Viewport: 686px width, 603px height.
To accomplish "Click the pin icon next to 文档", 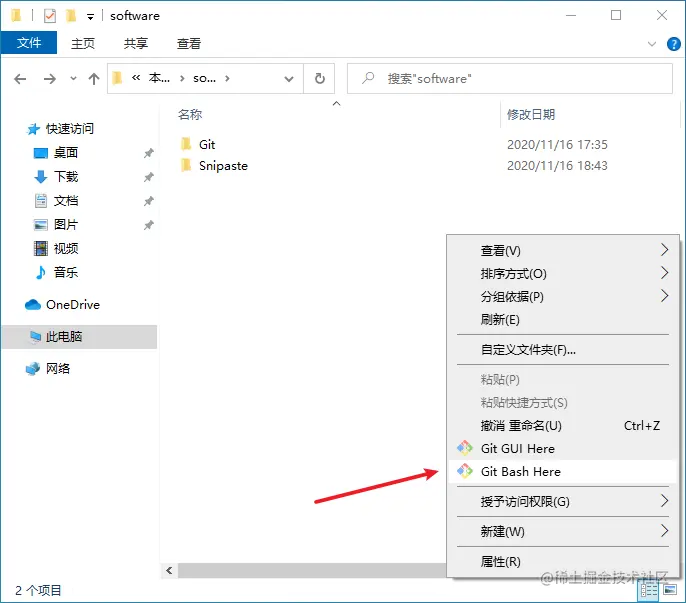I will (x=148, y=201).
